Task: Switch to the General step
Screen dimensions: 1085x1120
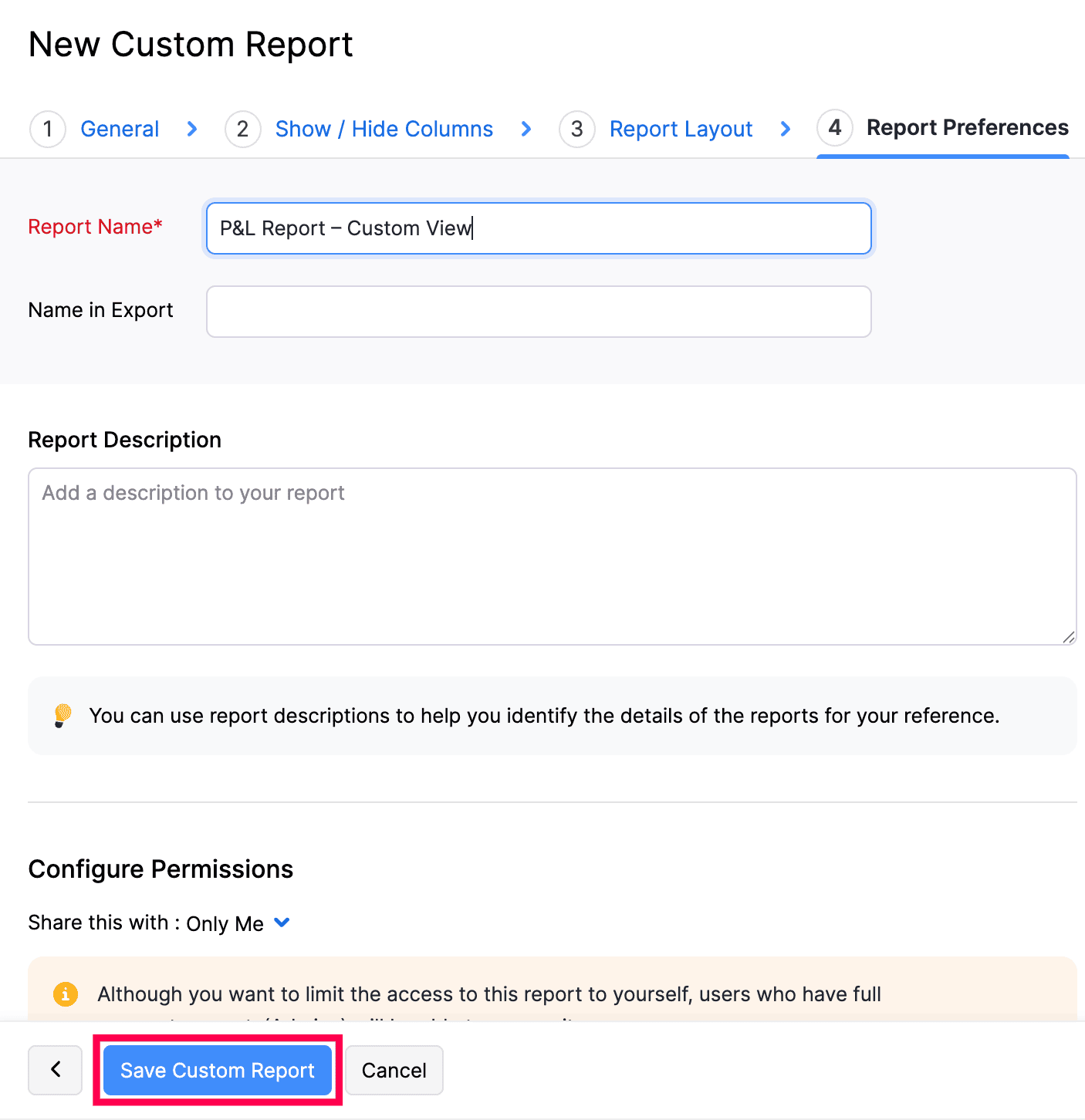Action: (x=120, y=129)
